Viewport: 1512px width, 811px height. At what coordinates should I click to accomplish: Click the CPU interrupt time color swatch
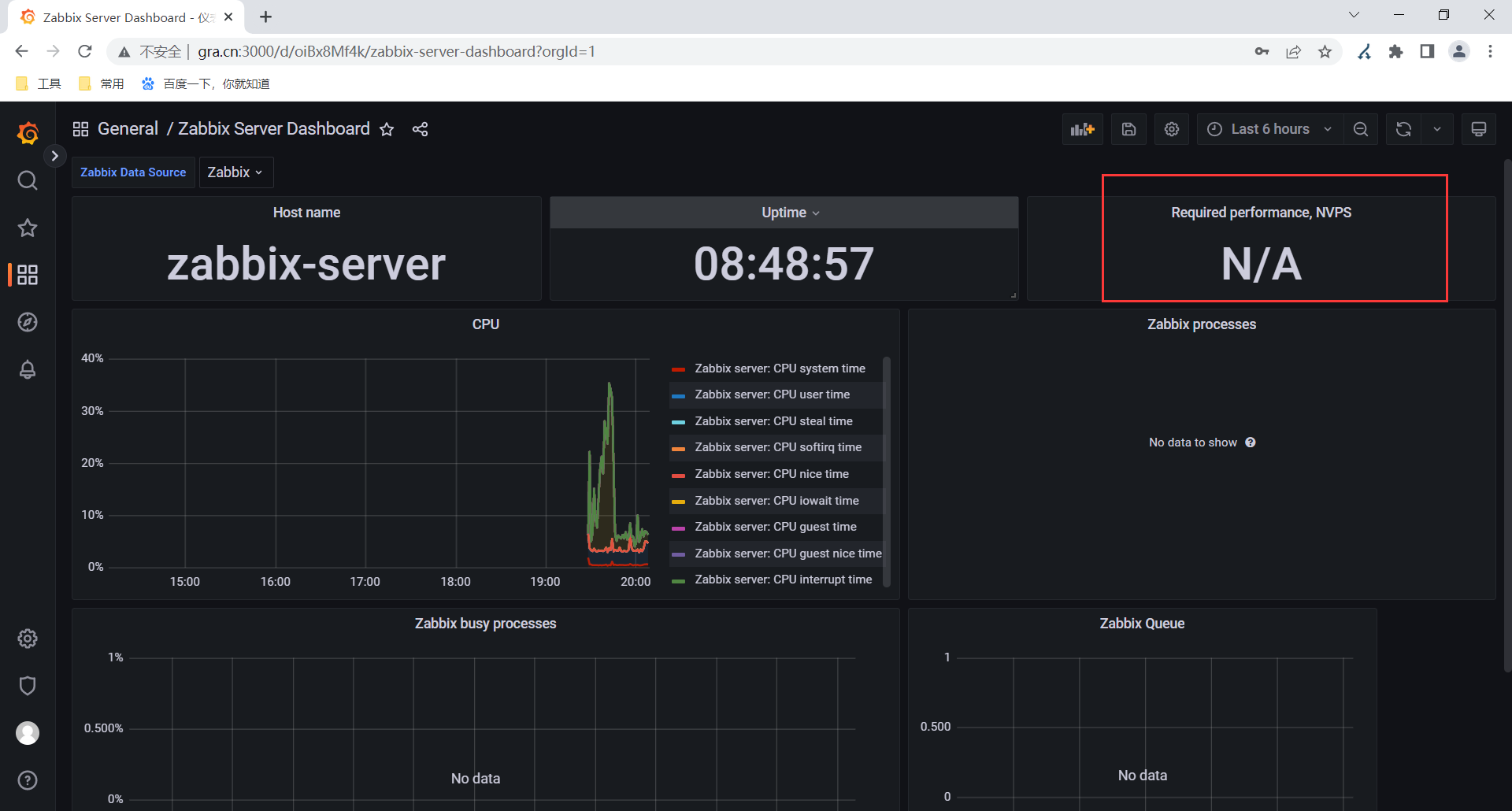click(x=678, y=581)
